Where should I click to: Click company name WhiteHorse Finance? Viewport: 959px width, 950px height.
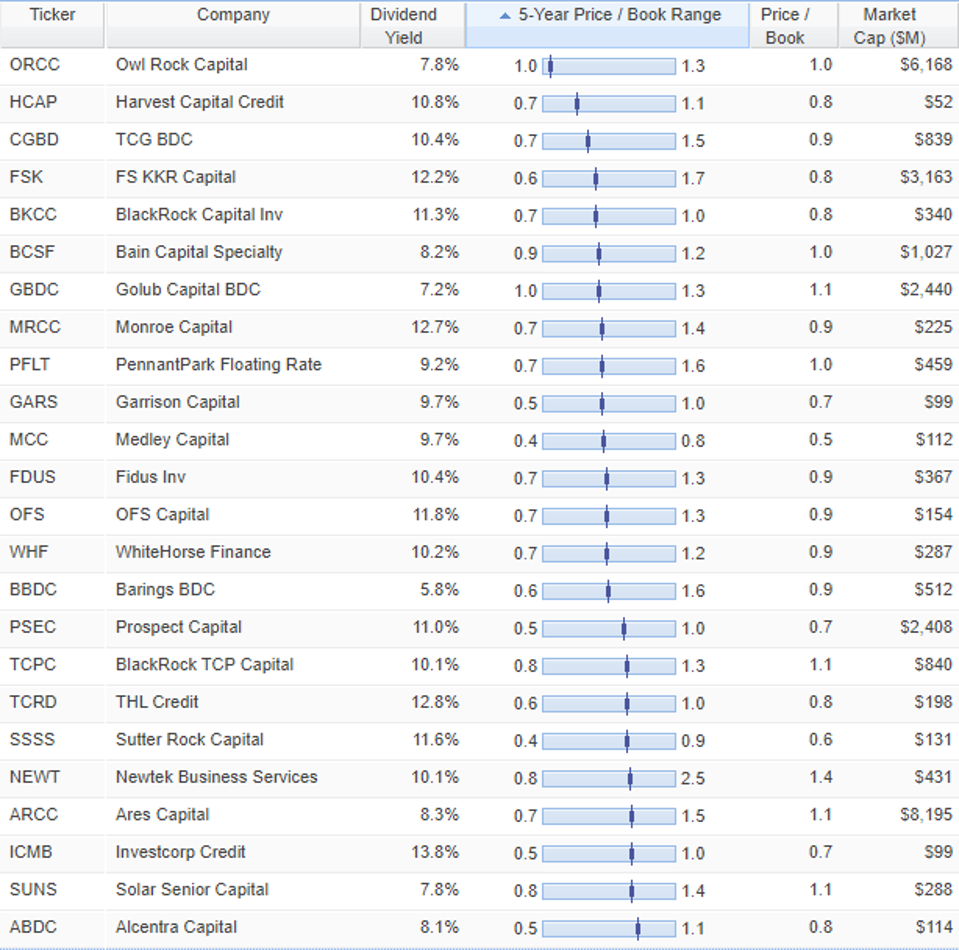tap(193, 552)
